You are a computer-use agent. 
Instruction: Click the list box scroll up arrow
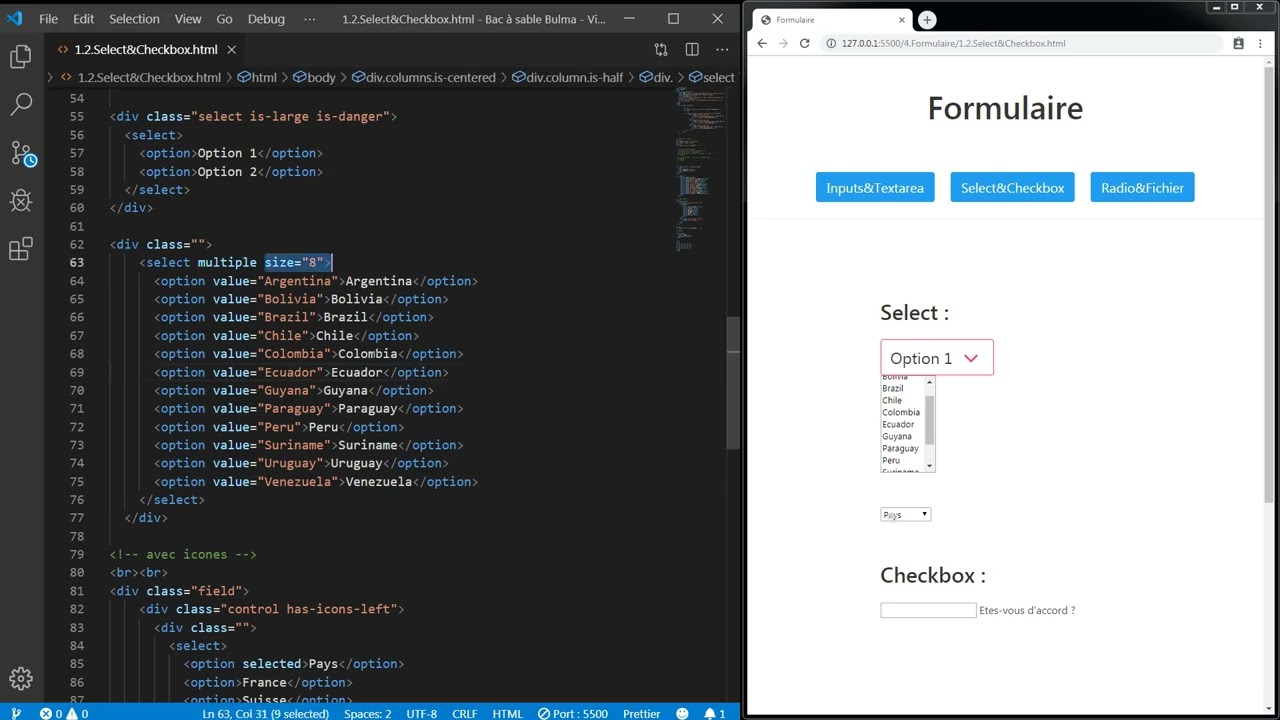coord(930,382)
